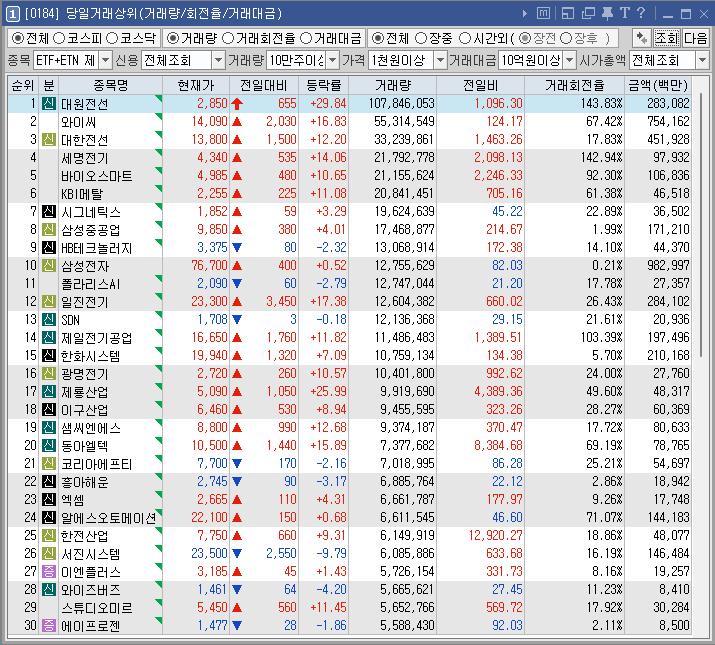Open the 거래대금 10억원이상 dropdown

[569, 60]
